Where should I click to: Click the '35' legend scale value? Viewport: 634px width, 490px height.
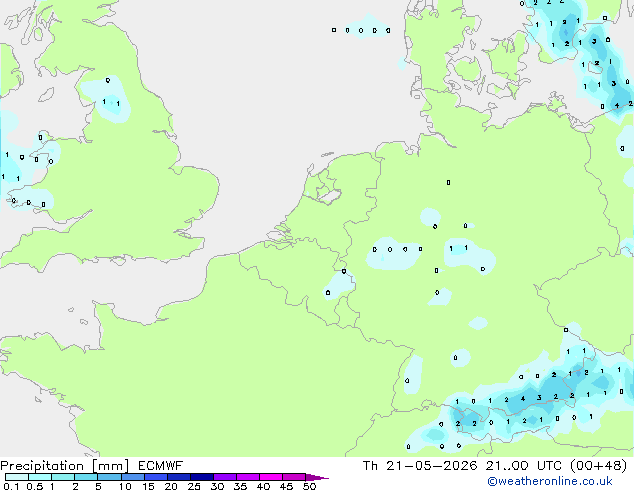click(x=240, y=486)
